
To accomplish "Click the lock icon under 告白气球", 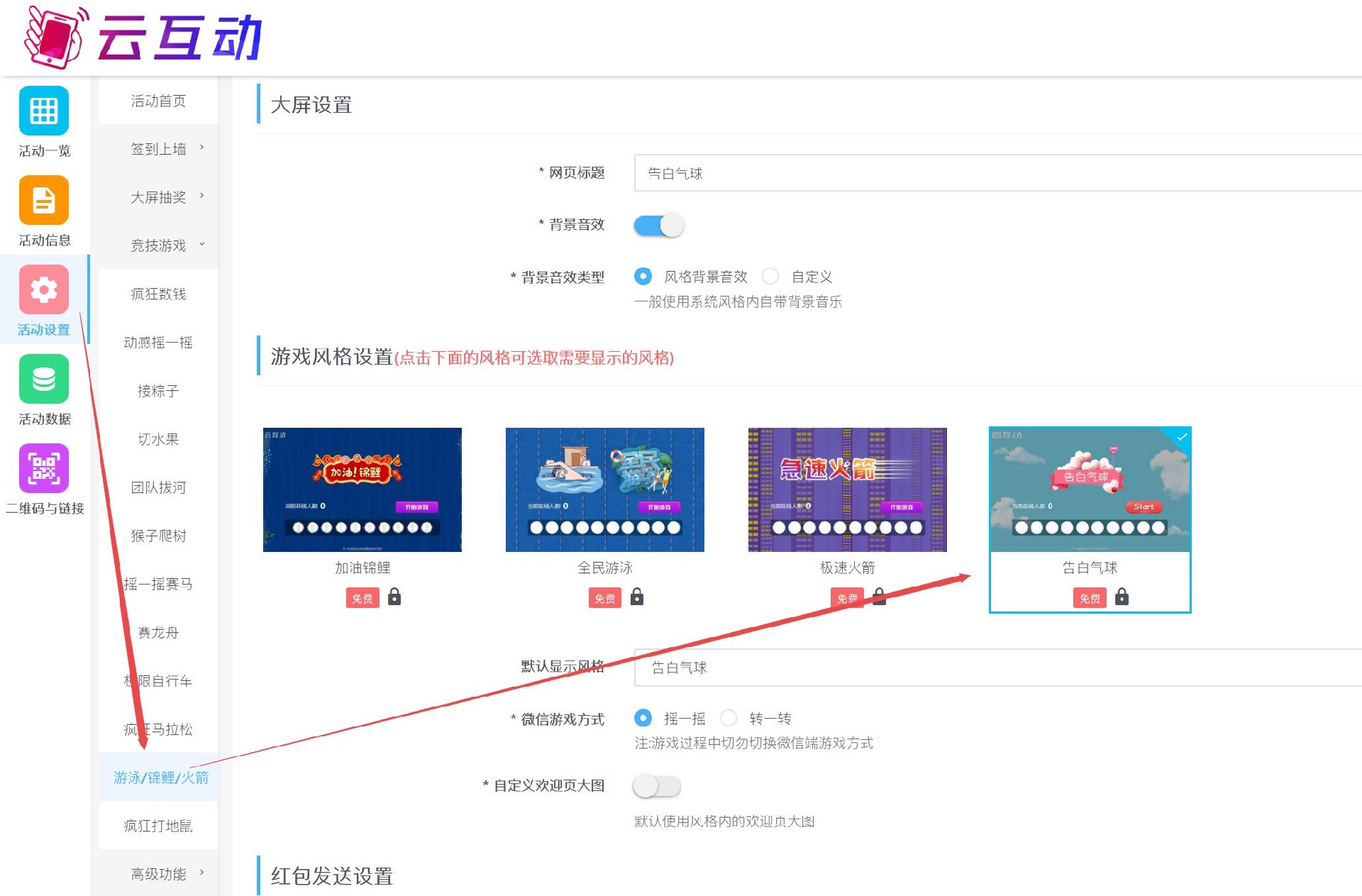I will 1122,597.
